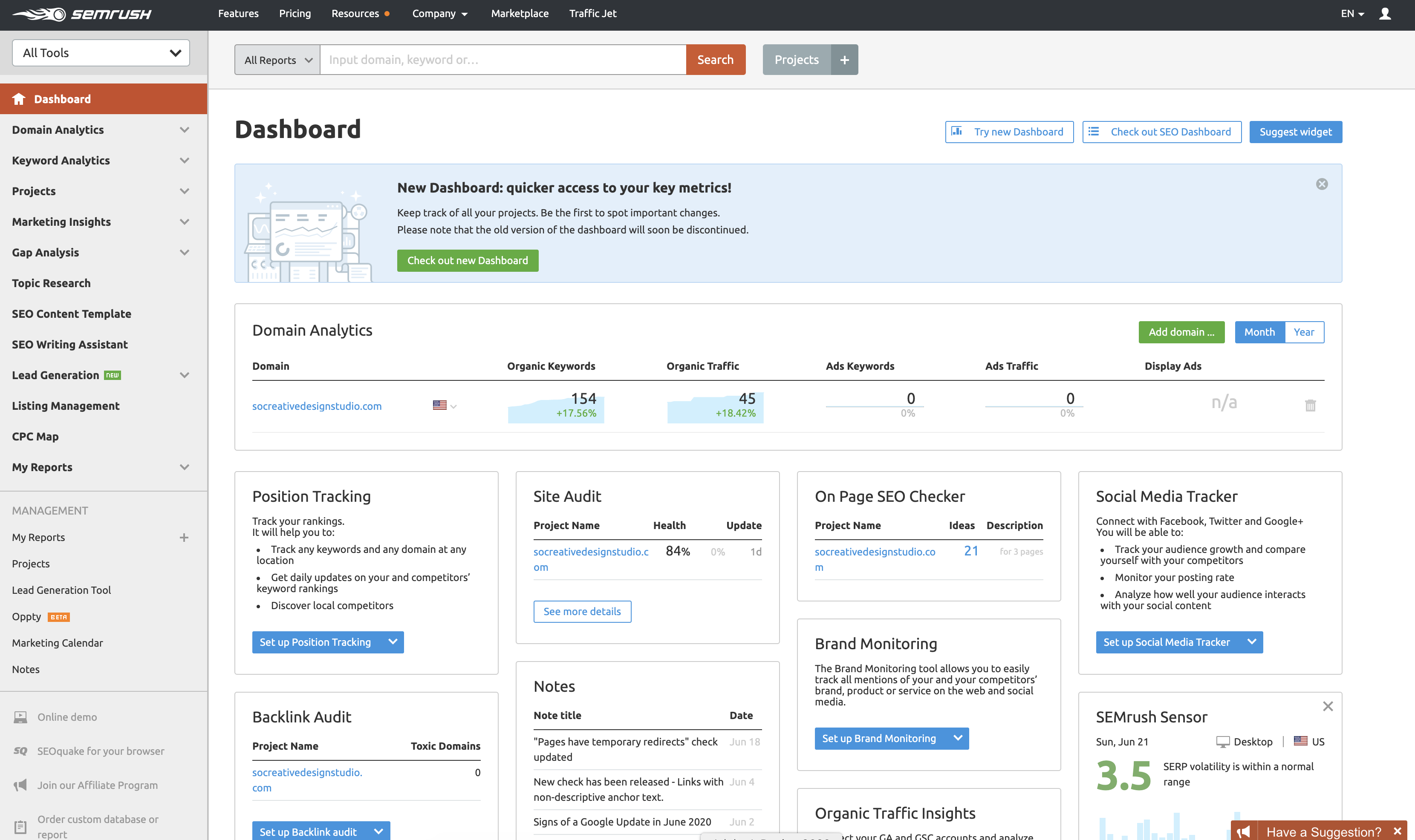The image size is (1415, 840).
Task: Click the Try new Dashboard chart icon
Action: tap(956, 131)
